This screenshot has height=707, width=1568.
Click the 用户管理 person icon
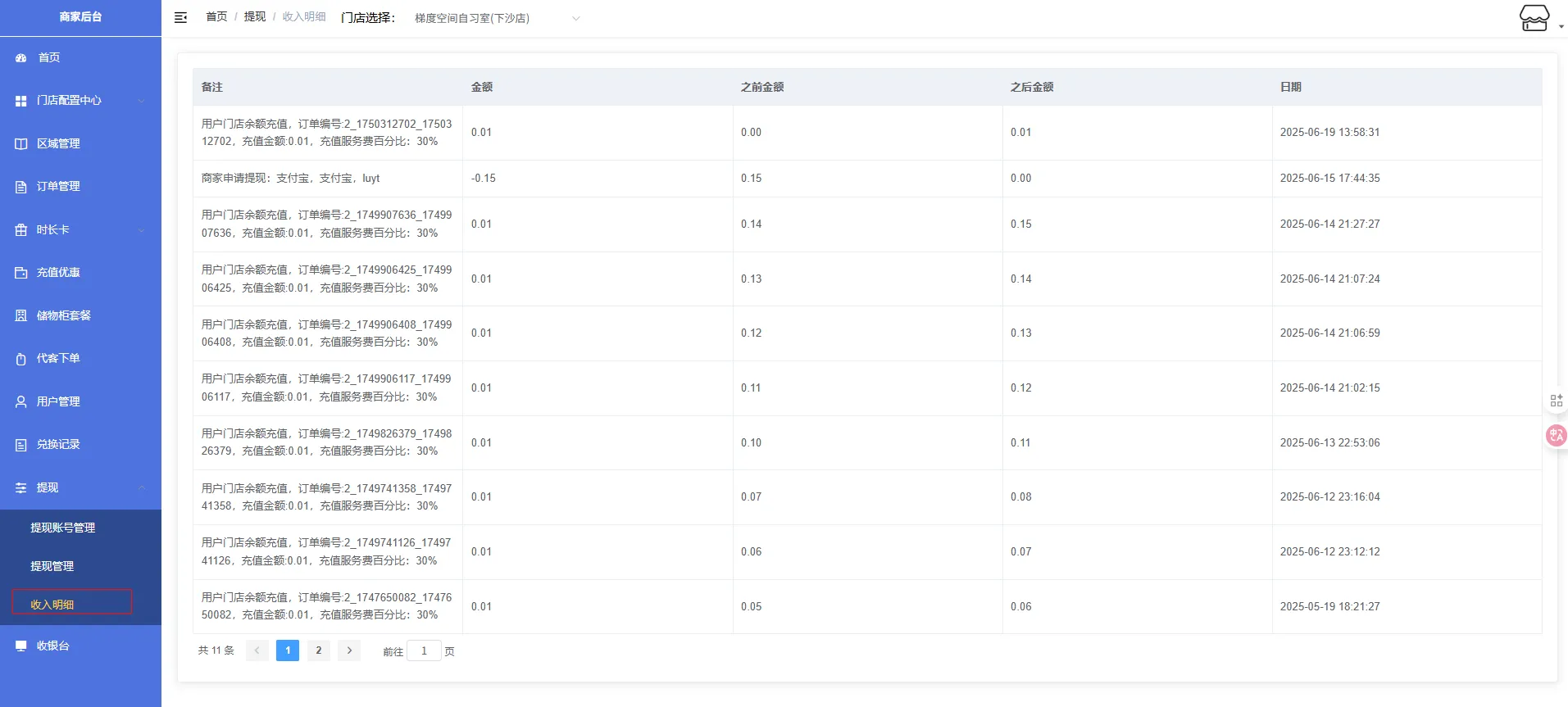(21, 402)
